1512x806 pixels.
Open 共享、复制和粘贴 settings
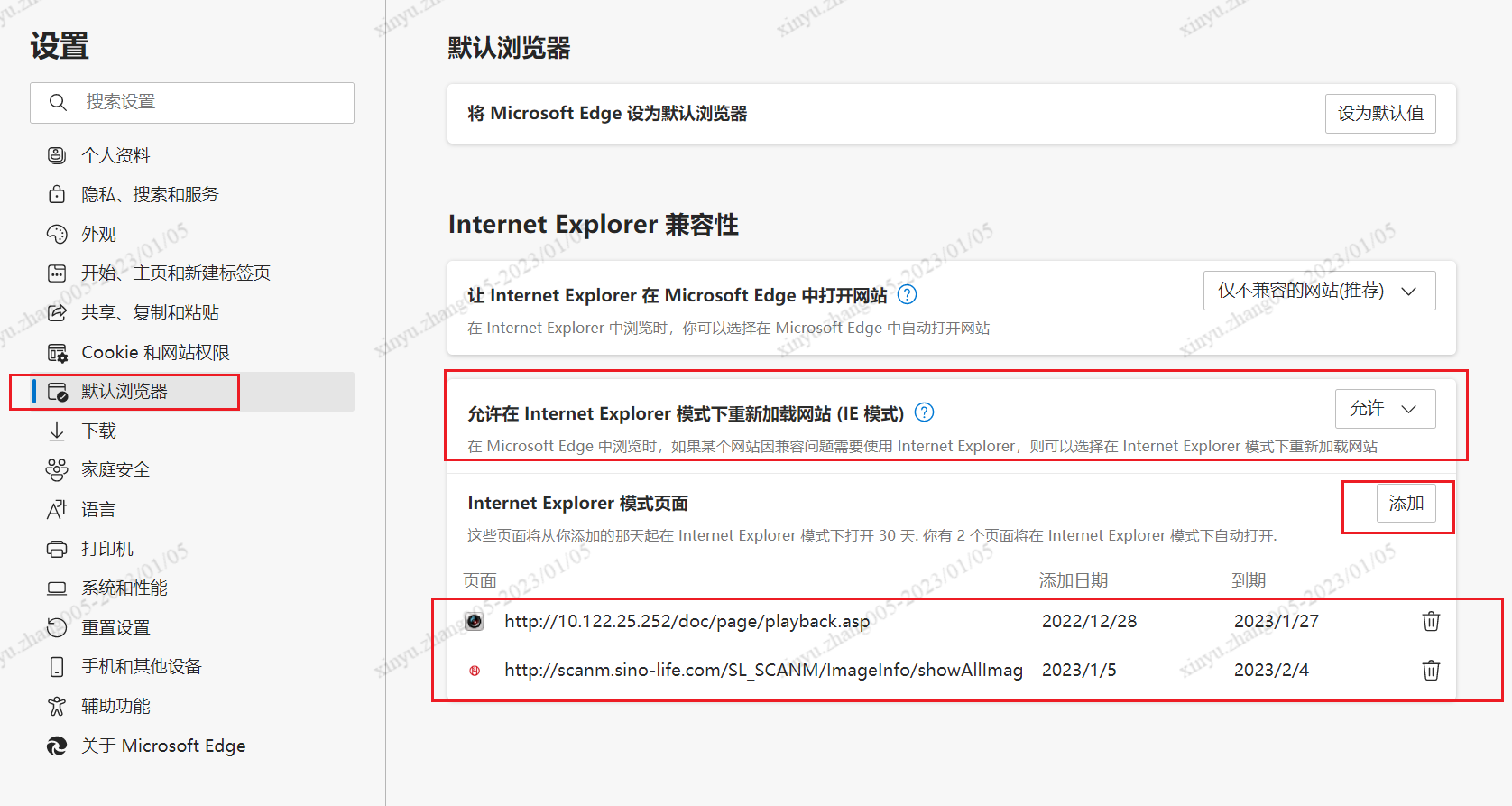(150, 312)
